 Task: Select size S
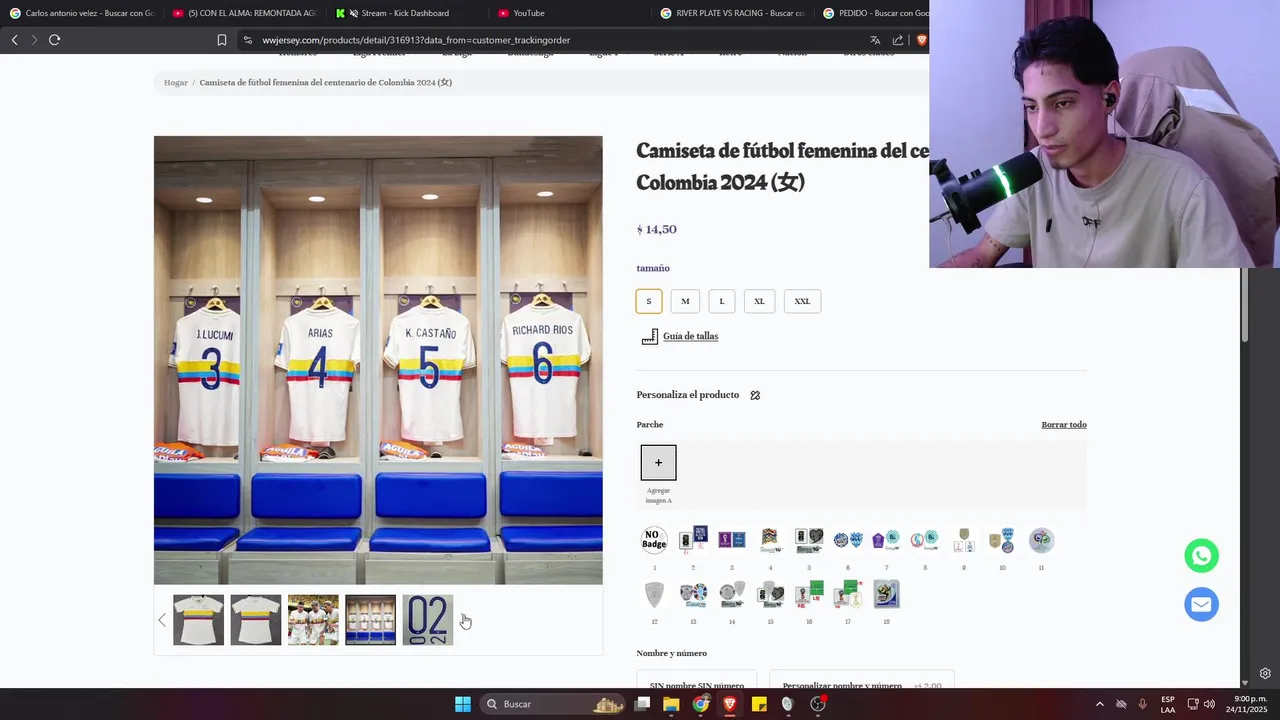tap(648, 301)
